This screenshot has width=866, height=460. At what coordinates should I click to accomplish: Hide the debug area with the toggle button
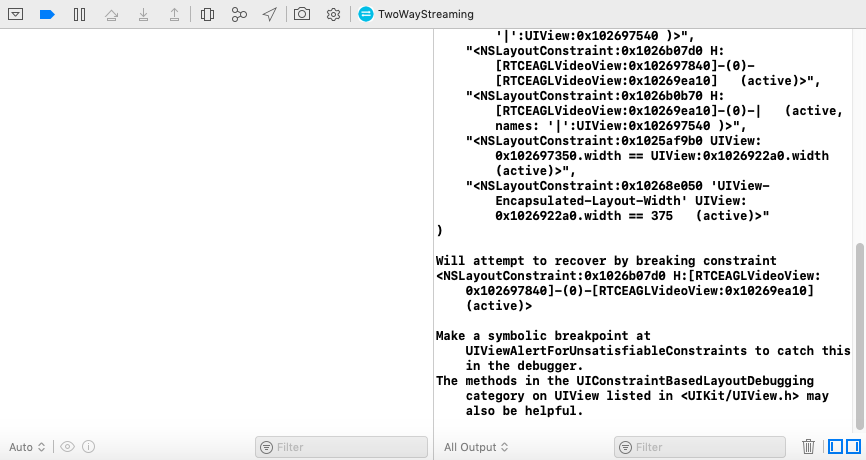[16, 15]
